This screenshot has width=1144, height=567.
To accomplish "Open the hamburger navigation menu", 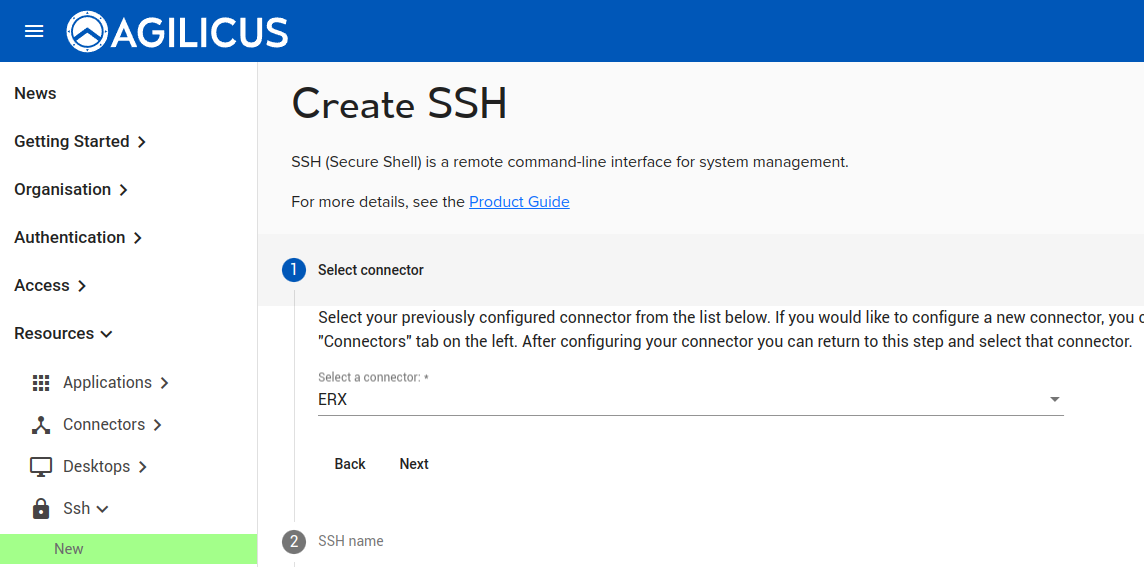I will click(x=34, y=31).
